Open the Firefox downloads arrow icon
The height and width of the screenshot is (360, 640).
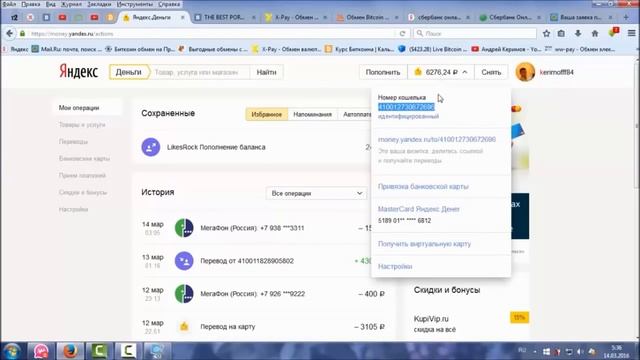pyautogui.click(x=578, y=33)
